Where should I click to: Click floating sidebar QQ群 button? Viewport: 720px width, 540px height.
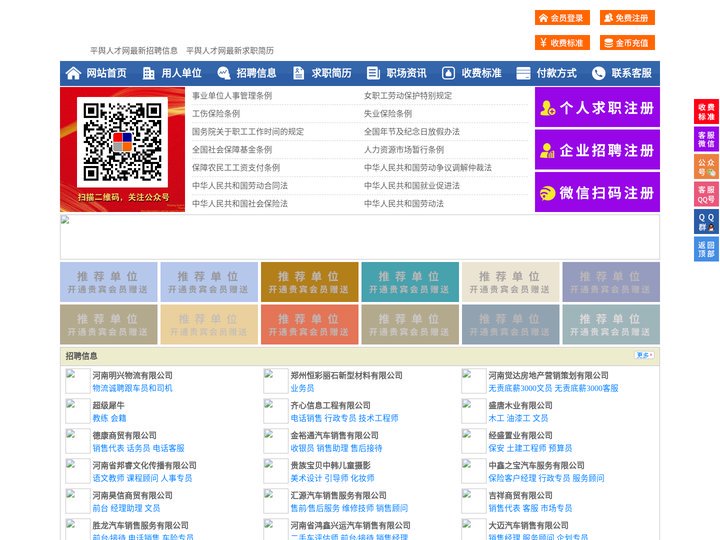(706, 222)
